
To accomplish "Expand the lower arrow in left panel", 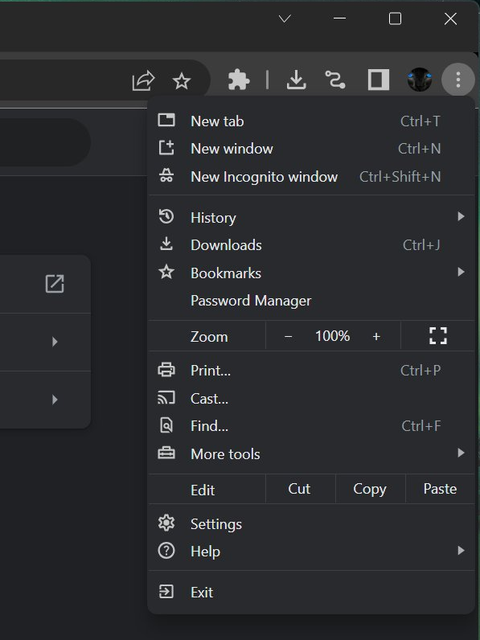I will (x=55, y=399).
